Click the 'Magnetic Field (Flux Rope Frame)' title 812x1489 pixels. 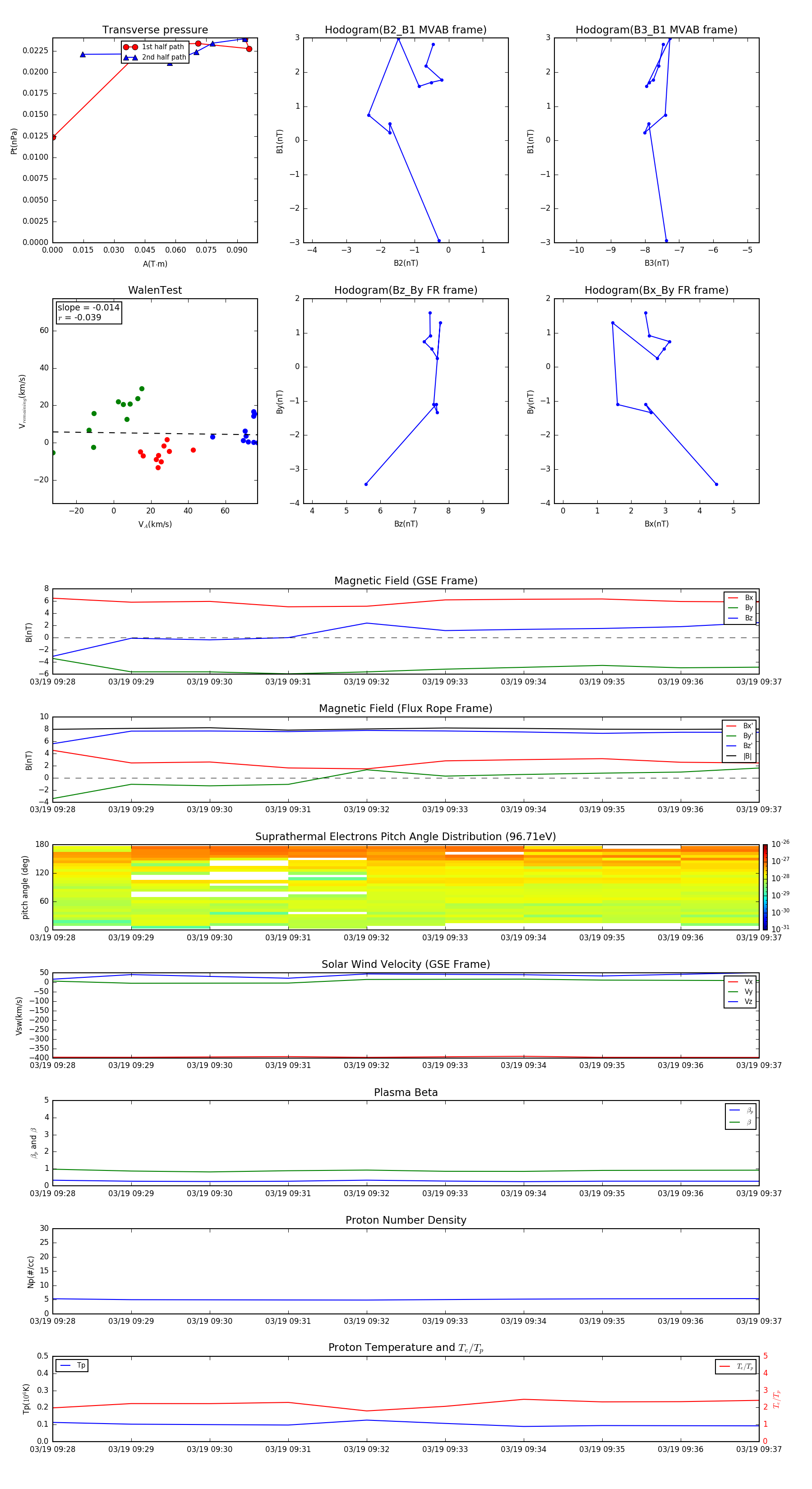point(406,709)
